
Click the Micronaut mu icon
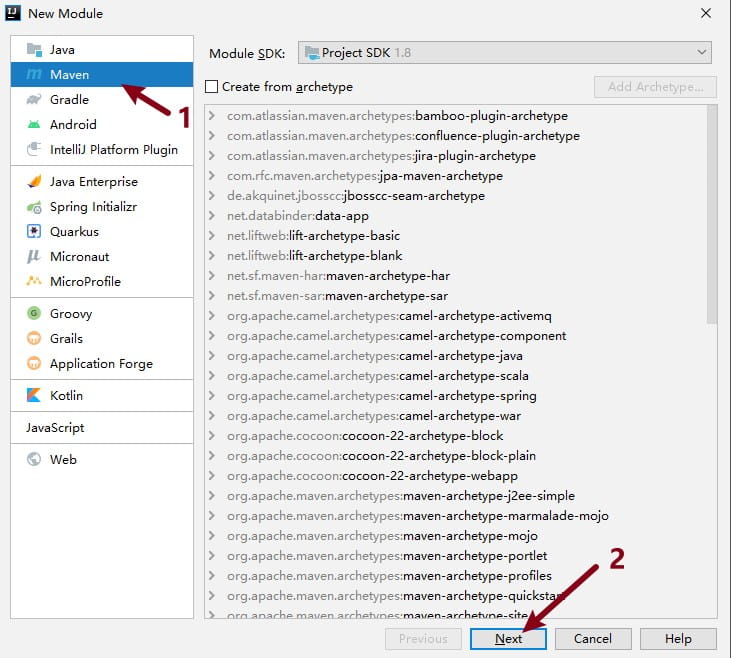tap(34, 257)
